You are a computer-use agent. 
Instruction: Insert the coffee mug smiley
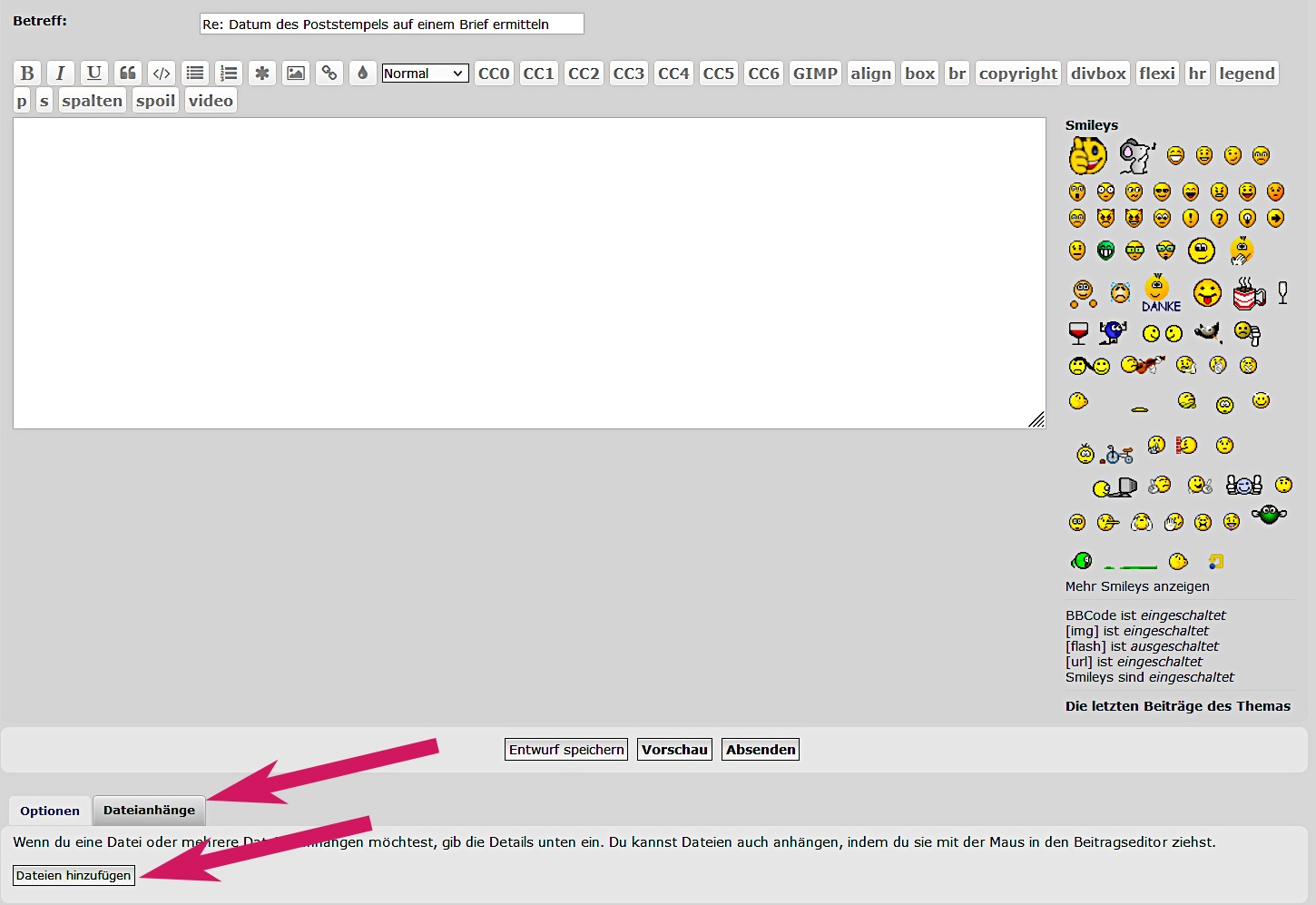(x=1249, y=293)
